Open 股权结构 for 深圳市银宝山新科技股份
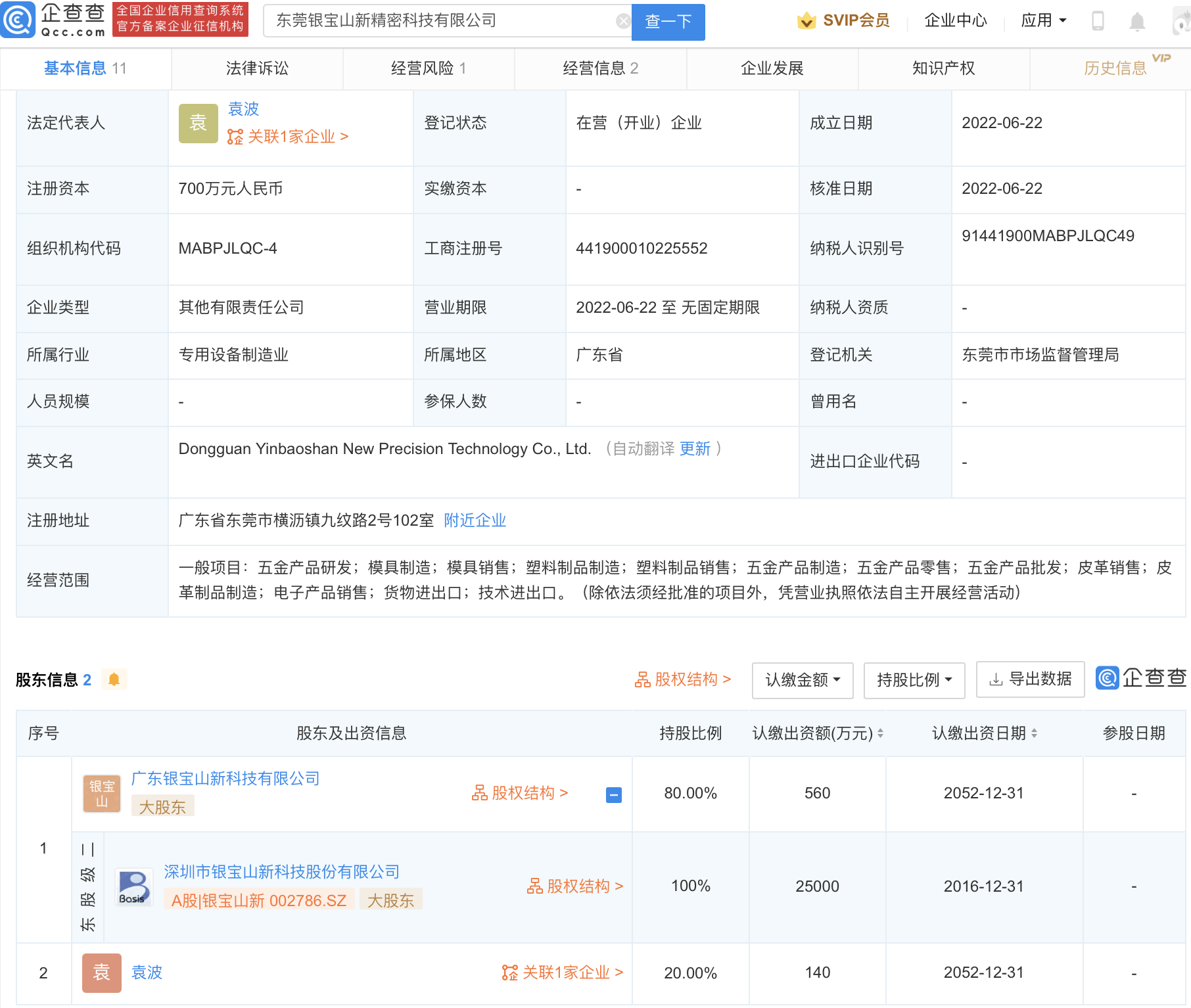This screenshot has height=1008, width=1191. click(575, 886)
